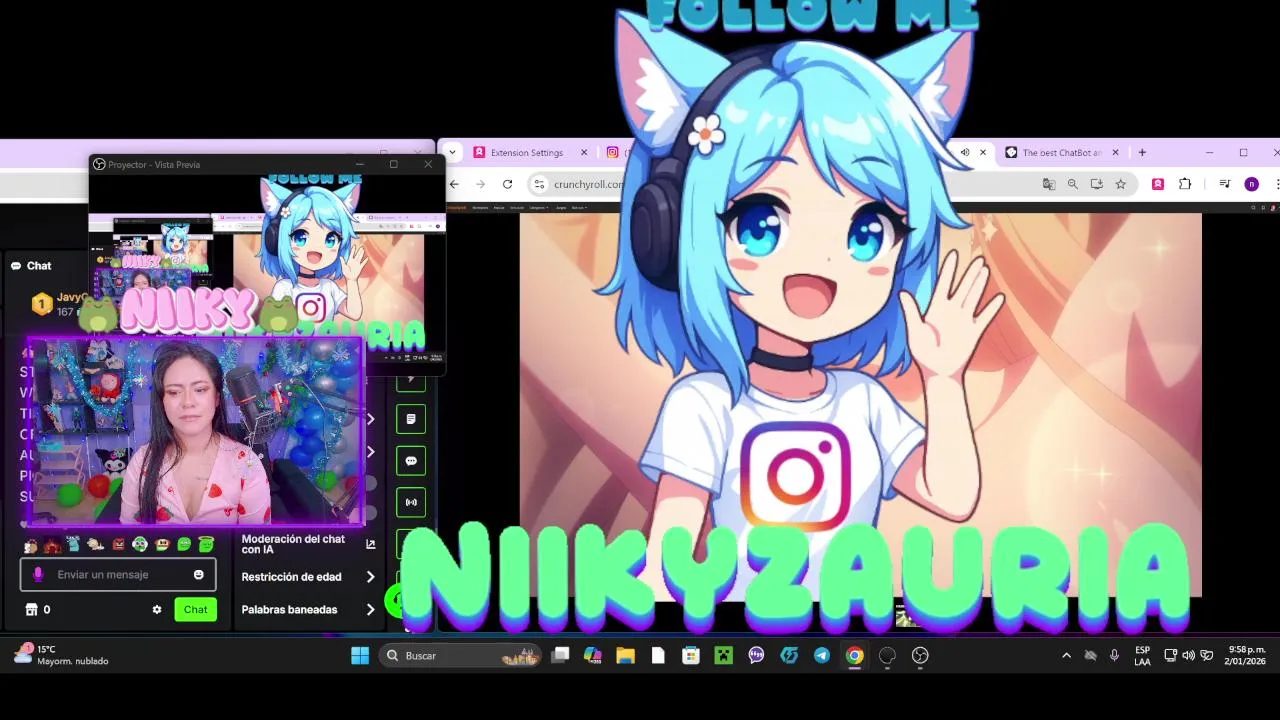Close the Extension Settings tab
Viewport: 1280px width, 720px height.
584,153
